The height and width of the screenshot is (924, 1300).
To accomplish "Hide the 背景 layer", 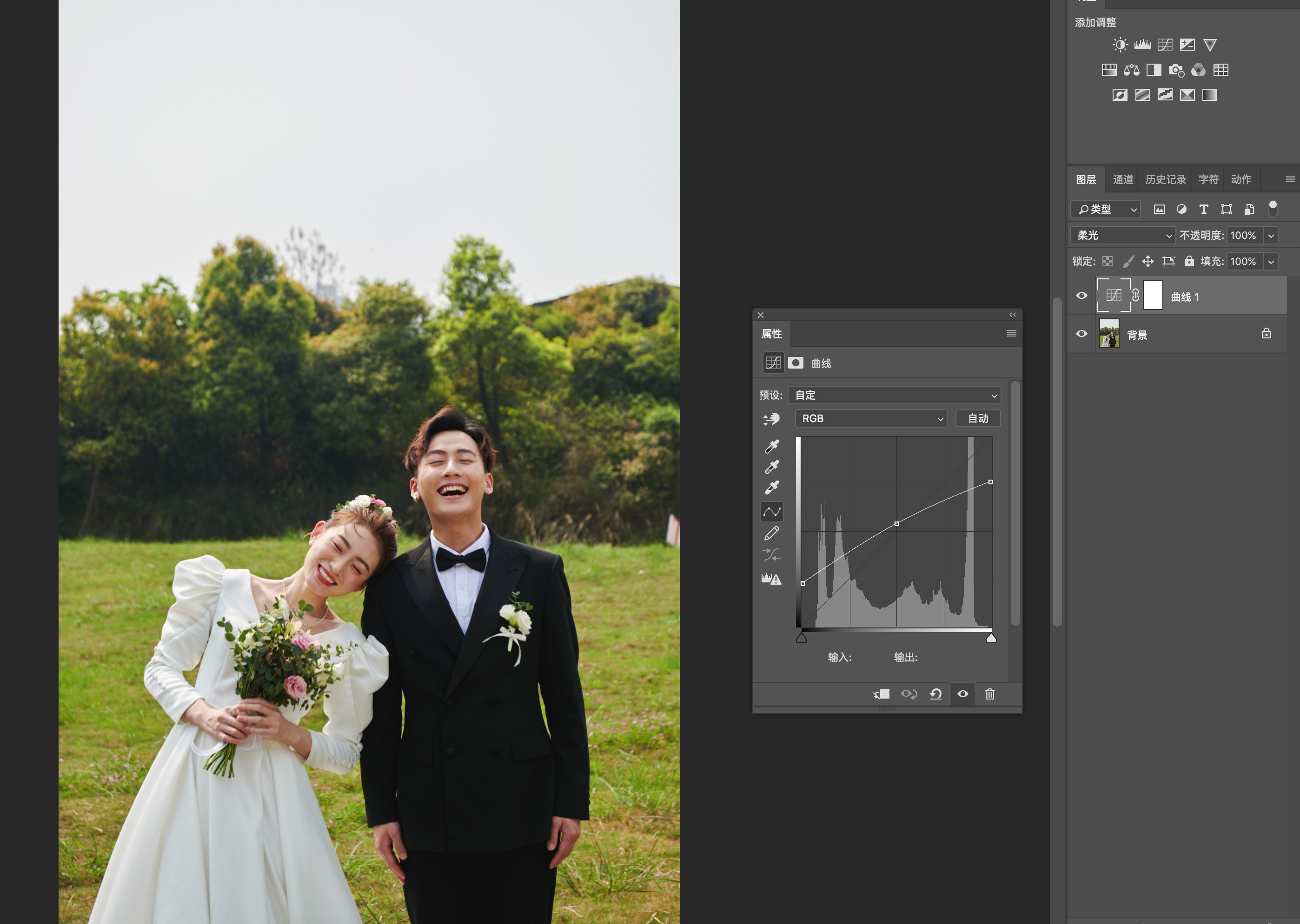I will 1081,334.
